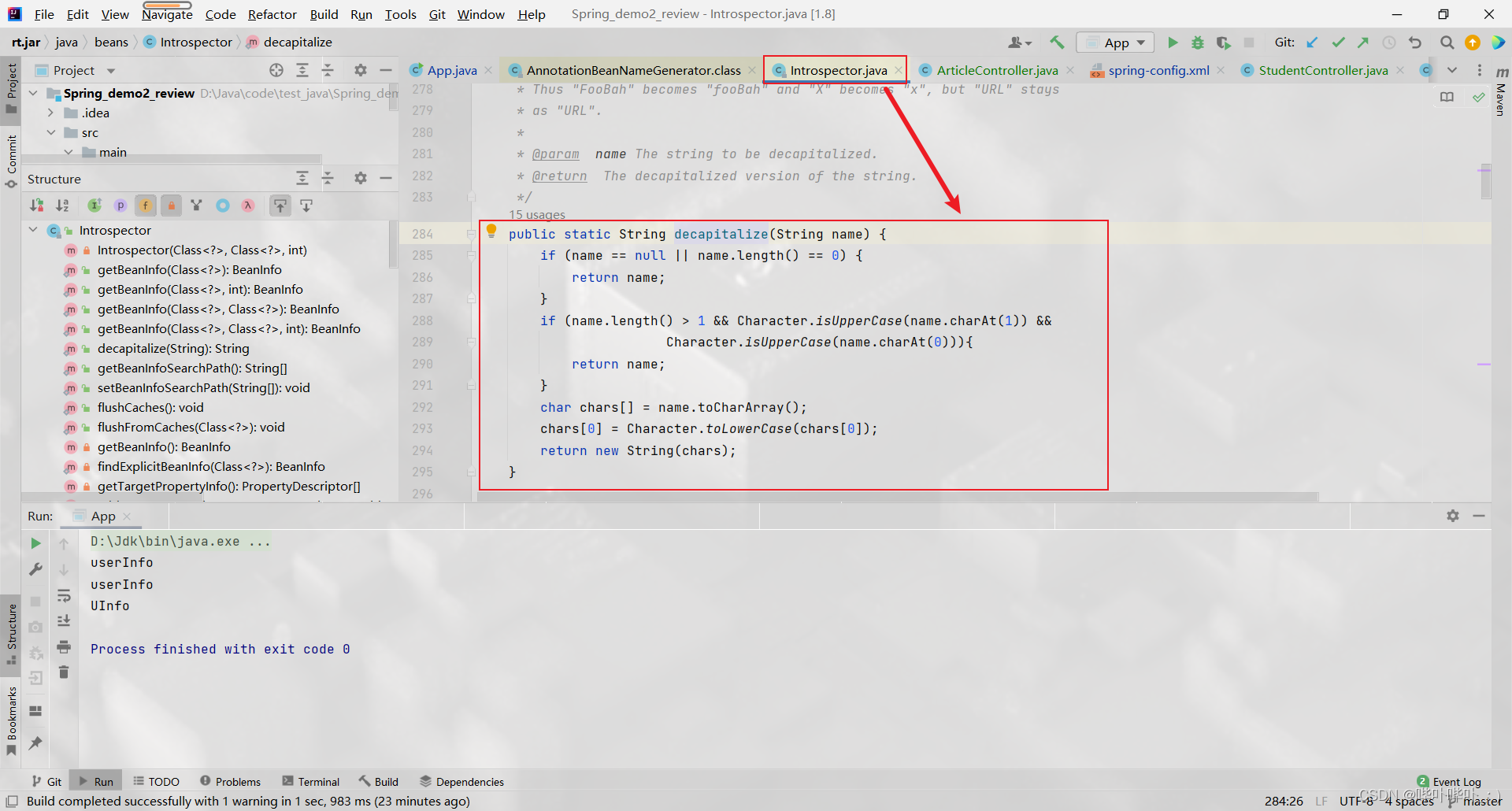The width and height of the screenshot is (1512, 811).
Task: Collapse the Spring_demo2_review project node
Action: pos(33,93)
